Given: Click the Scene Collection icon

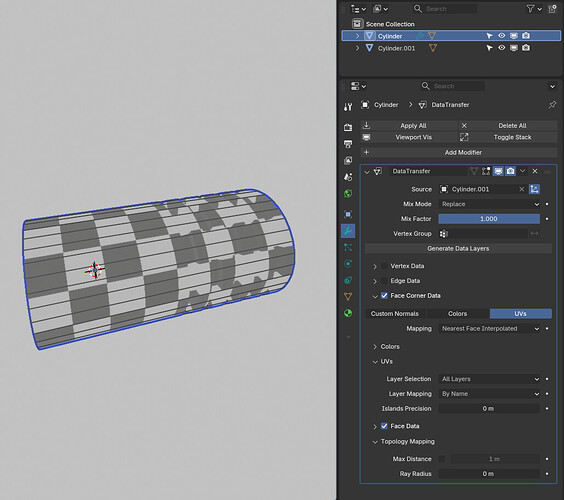Looking at the screenshot, I should (x=357, y=24).
